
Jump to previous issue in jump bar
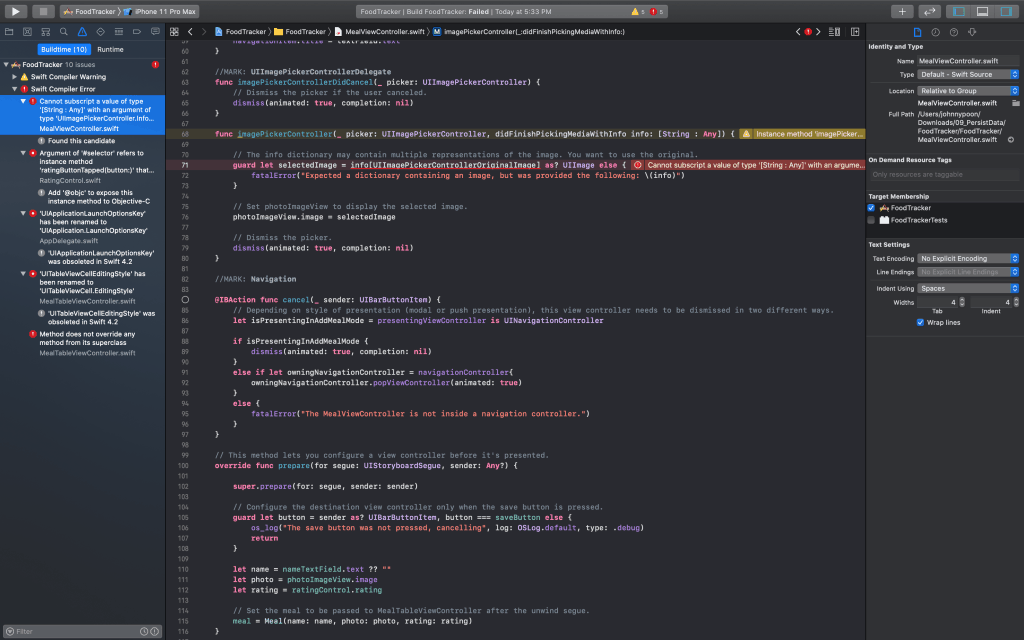(798, 31)
